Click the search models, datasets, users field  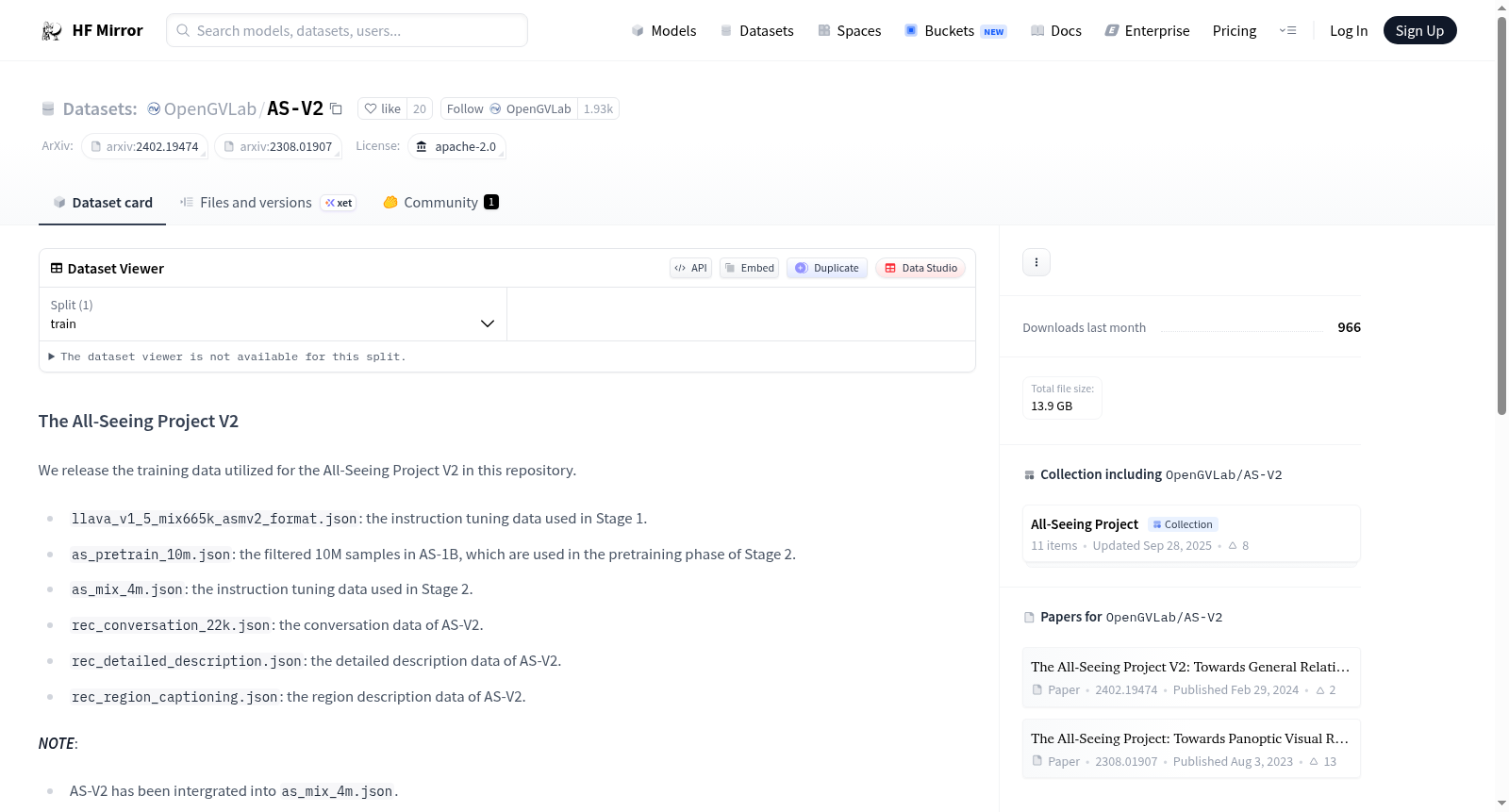click(347, 30)
